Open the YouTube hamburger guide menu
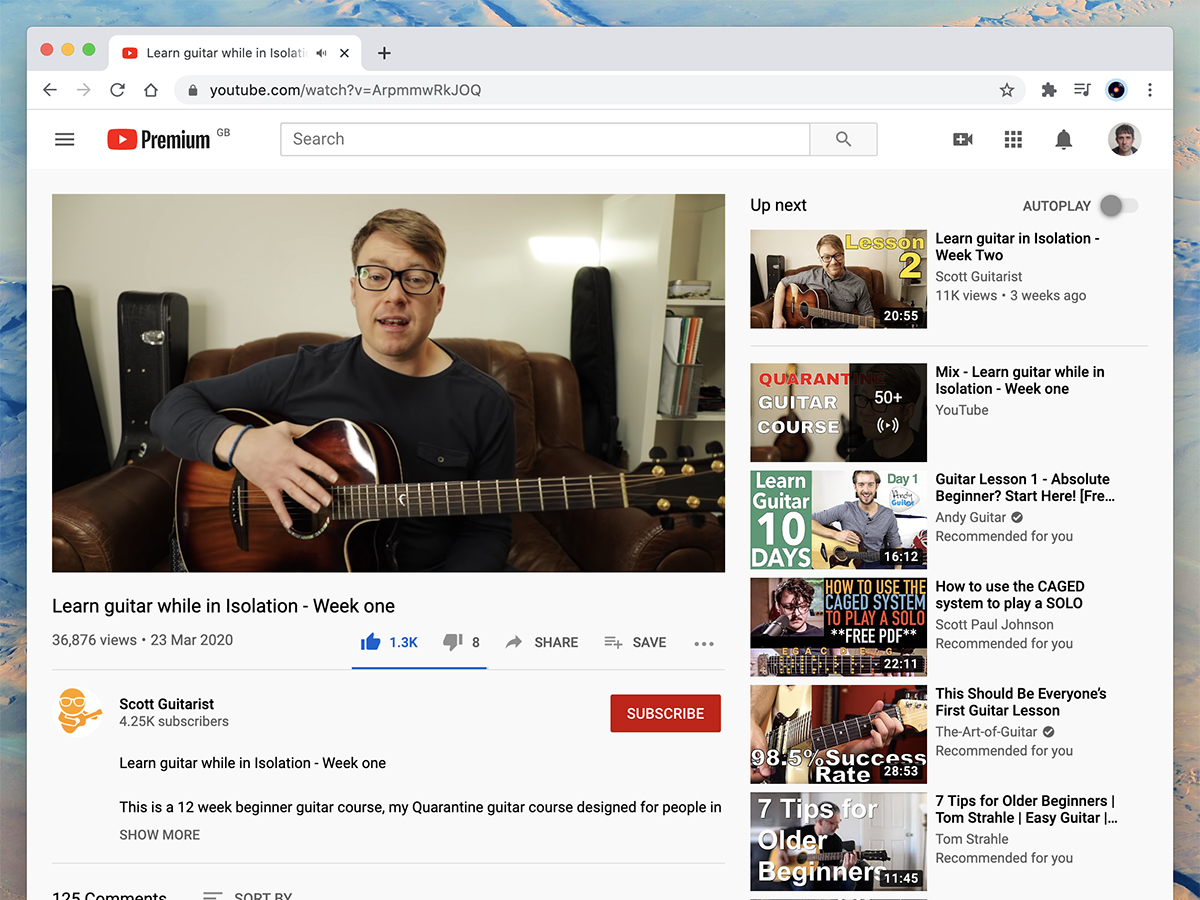Image resolution: width=1200 pixels, height=900 pixels. (x=65, y=140)
